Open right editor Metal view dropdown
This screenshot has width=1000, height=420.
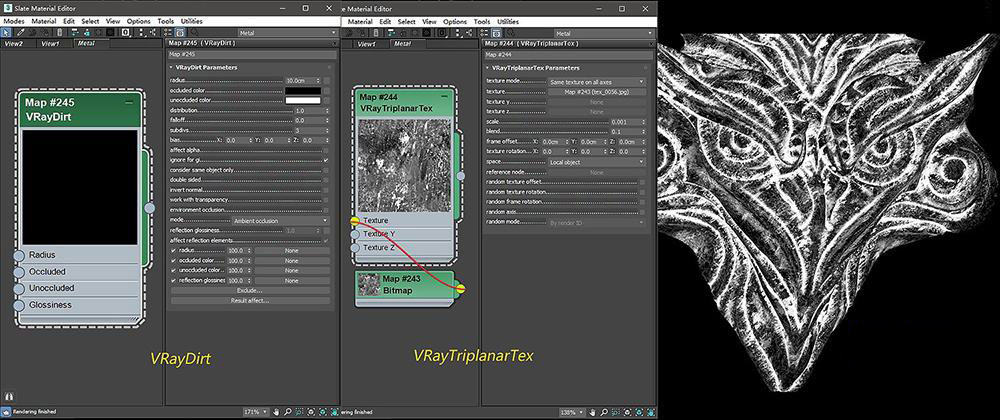pos(605,33)
